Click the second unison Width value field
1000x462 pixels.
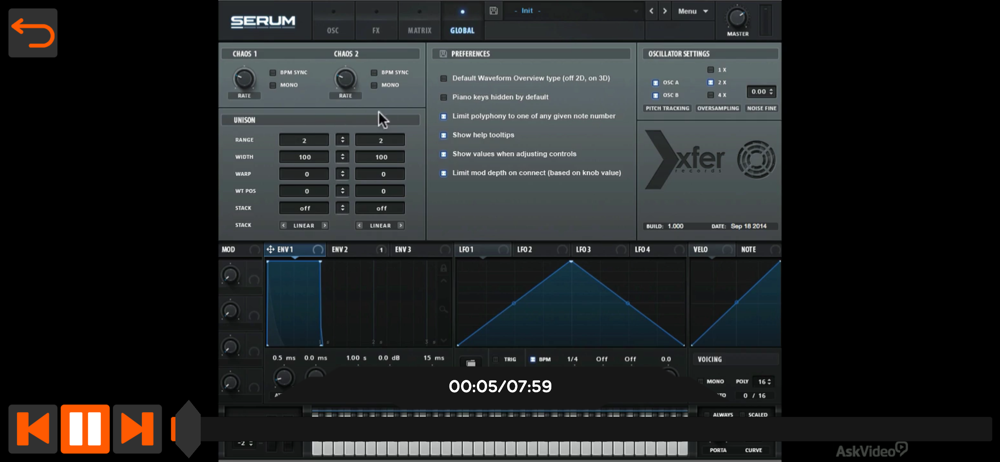[x=380, y=157]
